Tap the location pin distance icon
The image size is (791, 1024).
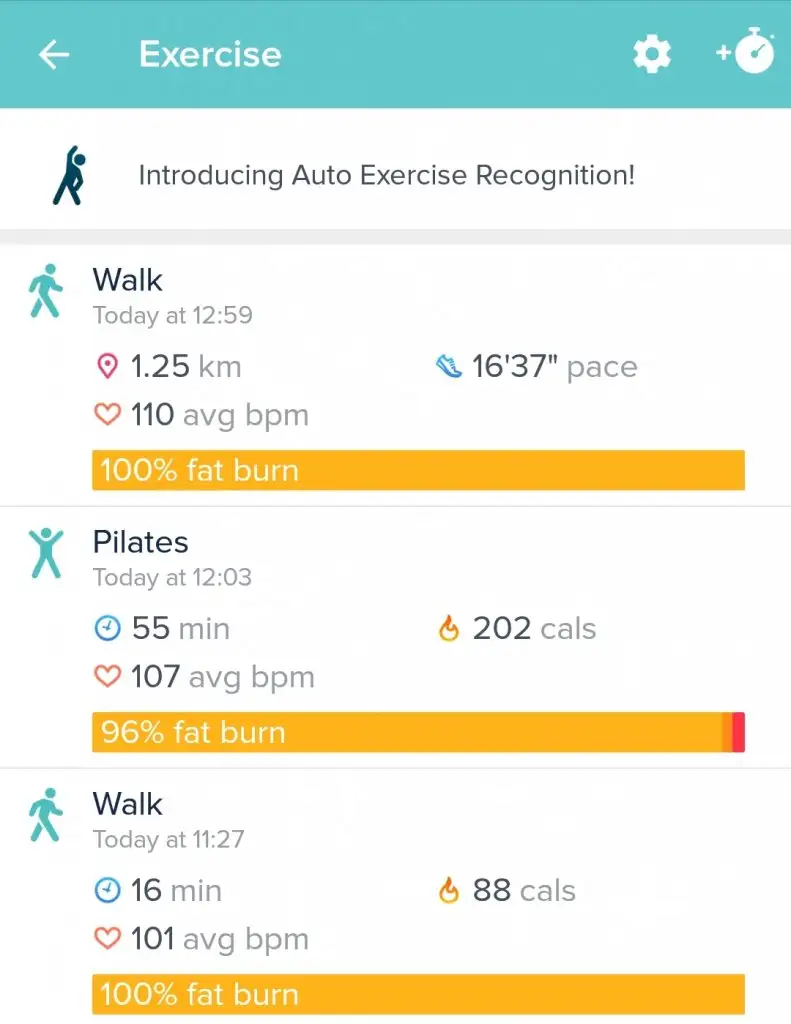click(x=107, y=367)
